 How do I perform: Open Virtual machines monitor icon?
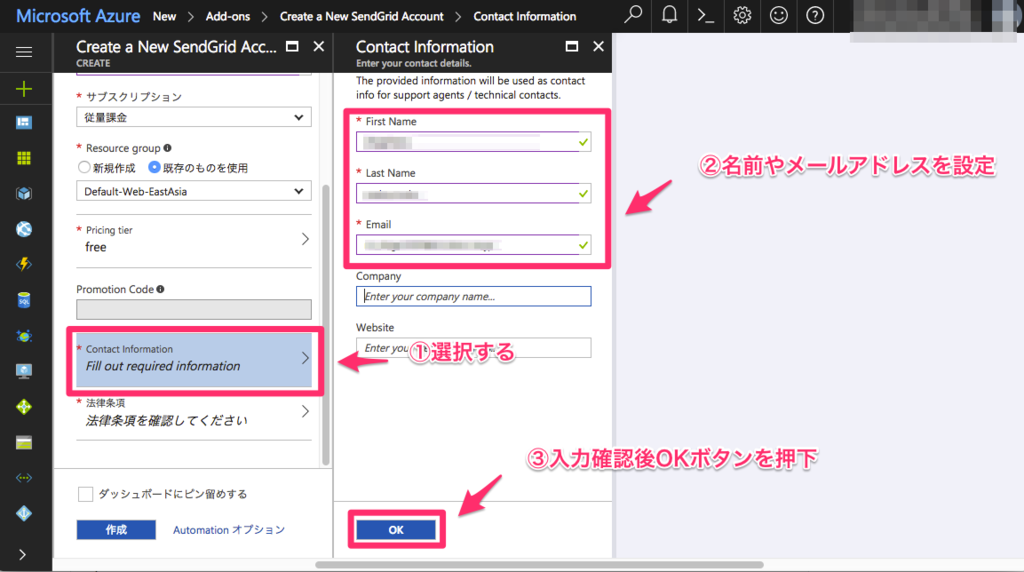point(24,371)
